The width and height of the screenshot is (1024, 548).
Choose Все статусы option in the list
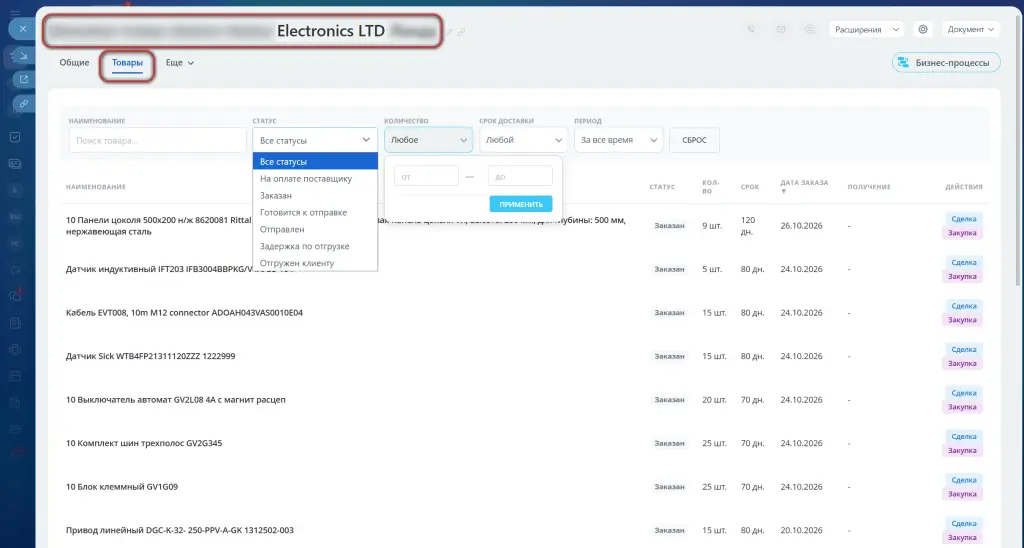click(315, 161)
